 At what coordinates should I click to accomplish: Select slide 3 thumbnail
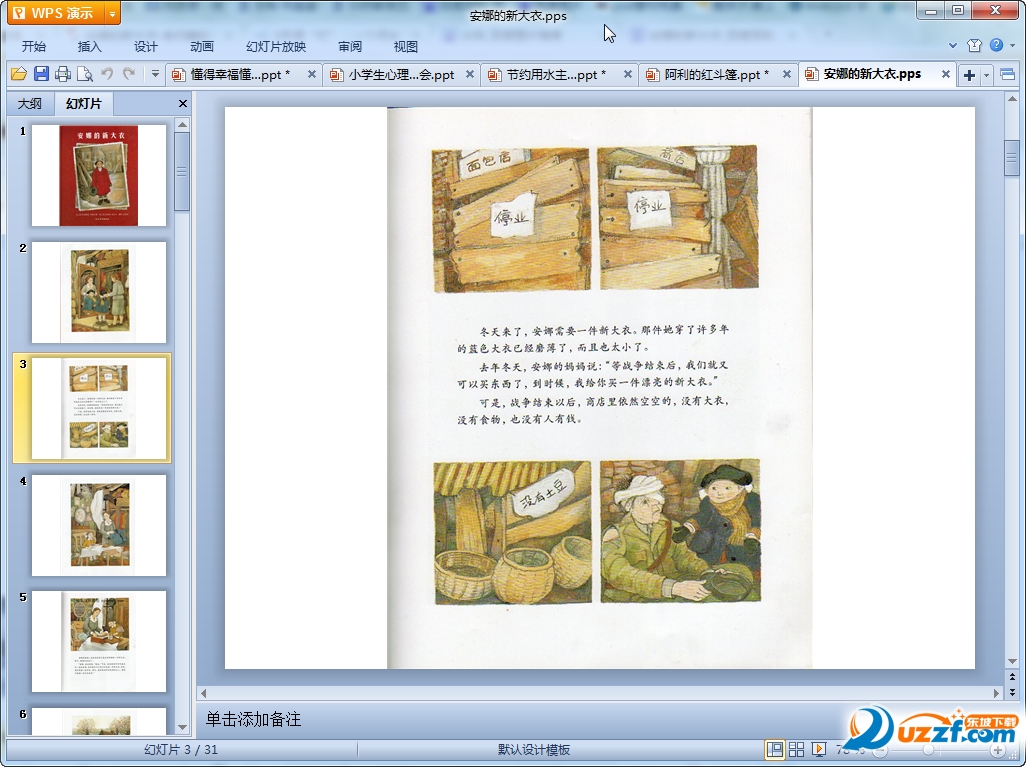(x=99, y=408)
